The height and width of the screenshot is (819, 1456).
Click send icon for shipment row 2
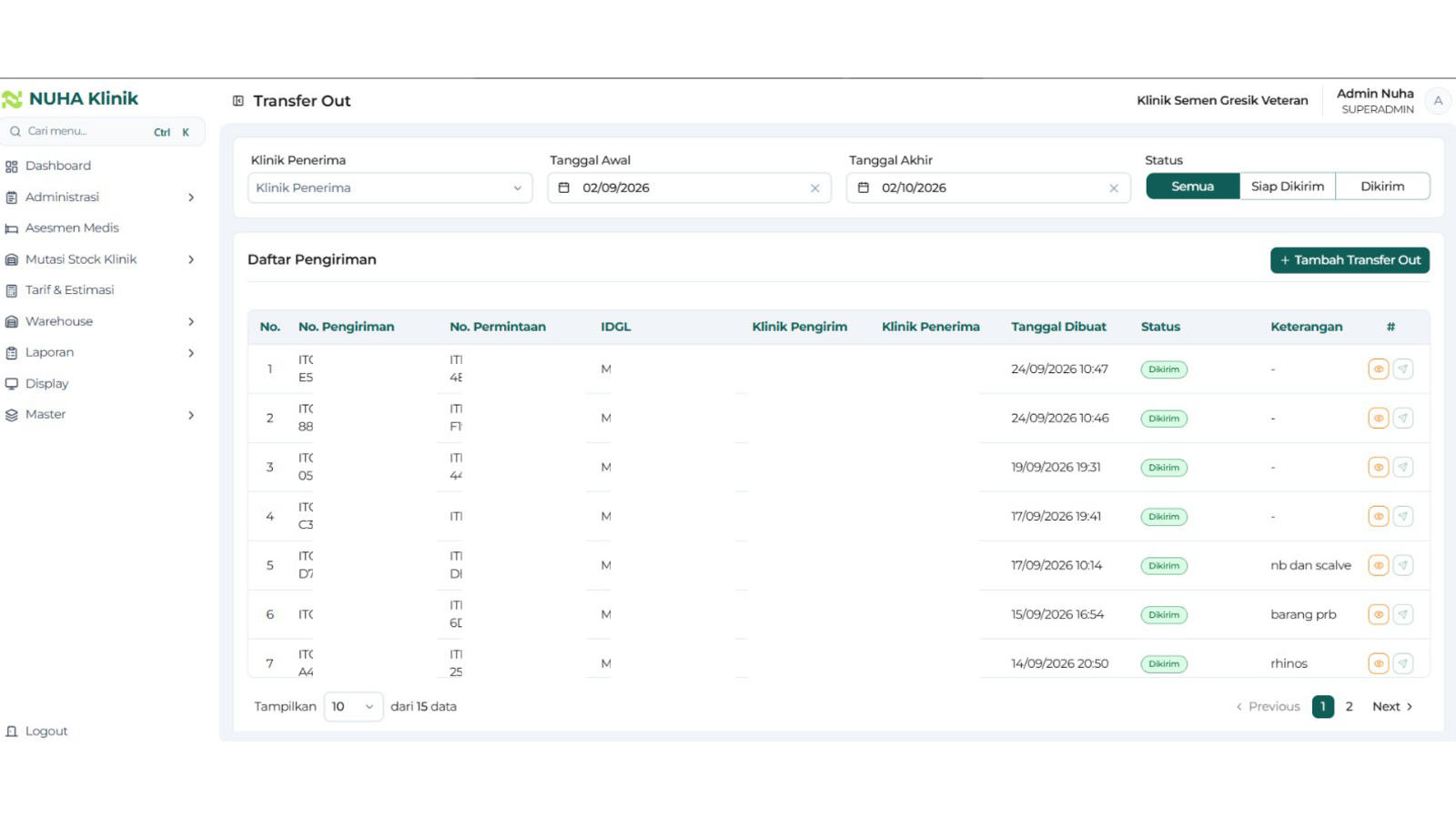[x=1403, y=419]
